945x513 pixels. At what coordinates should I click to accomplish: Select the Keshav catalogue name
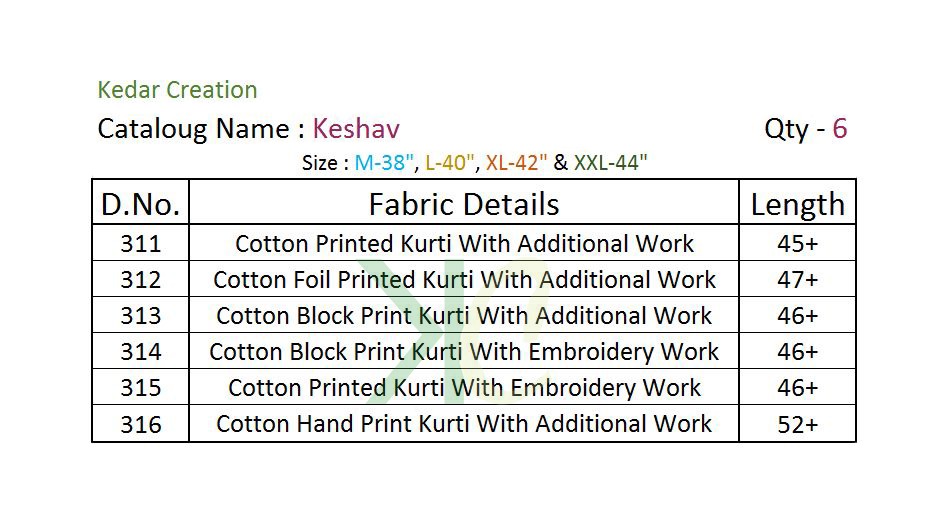[x=356, y=128]
